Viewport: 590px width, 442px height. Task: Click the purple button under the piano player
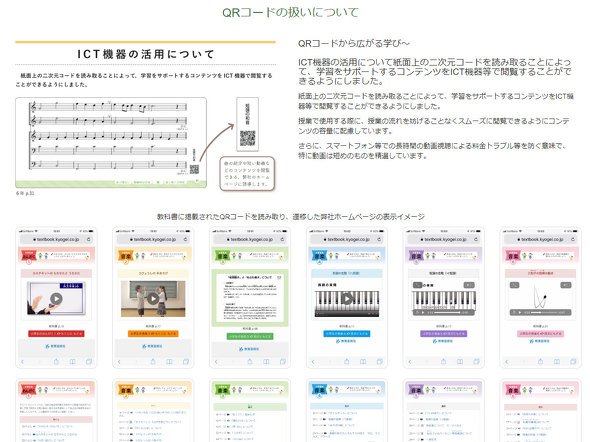[x=444, y=334]
